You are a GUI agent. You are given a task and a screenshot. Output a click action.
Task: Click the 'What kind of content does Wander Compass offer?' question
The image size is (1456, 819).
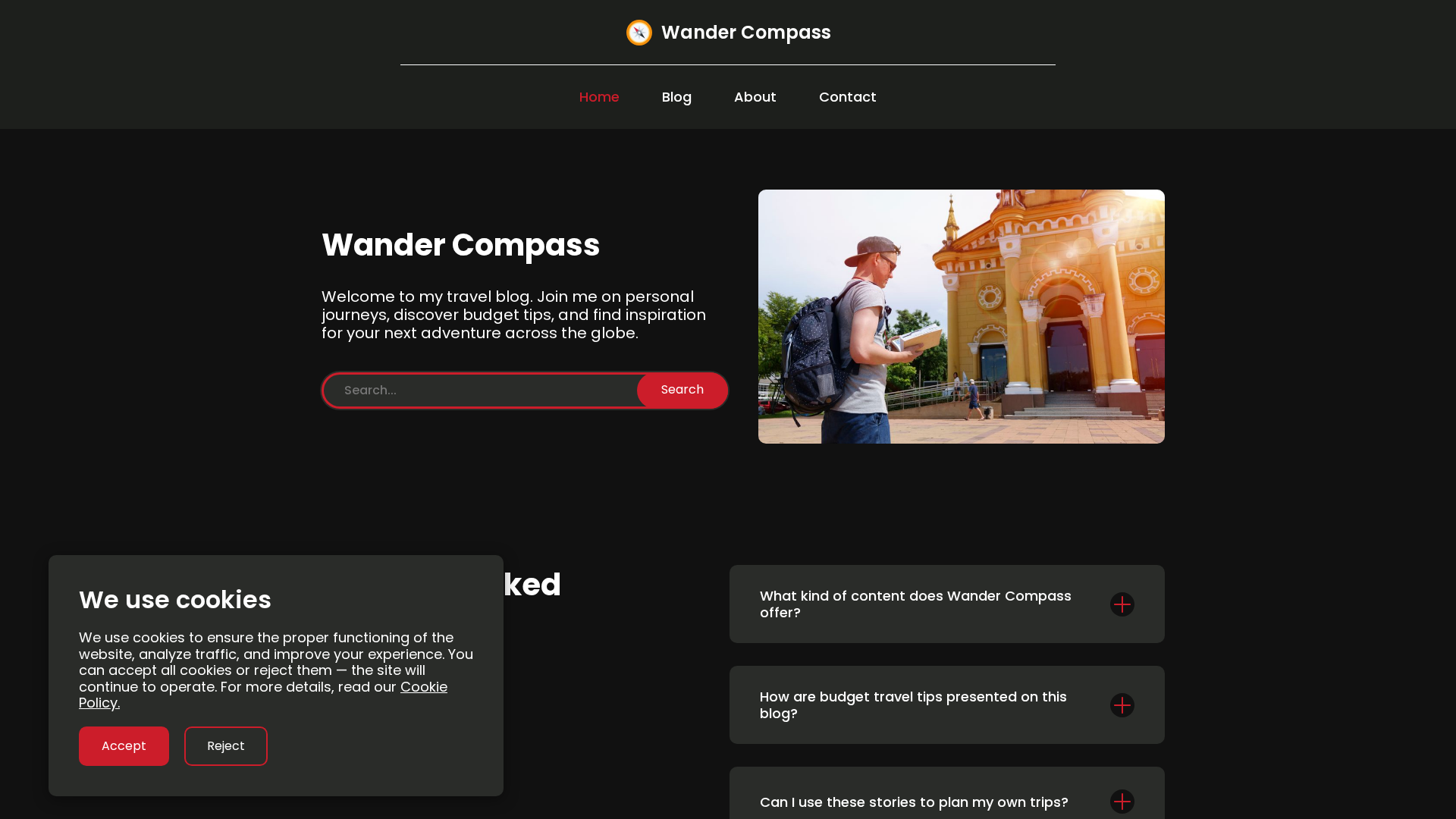pos(915,604)
